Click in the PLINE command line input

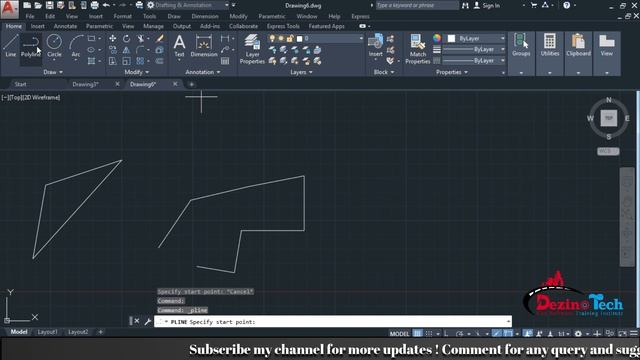click(333, 322)
